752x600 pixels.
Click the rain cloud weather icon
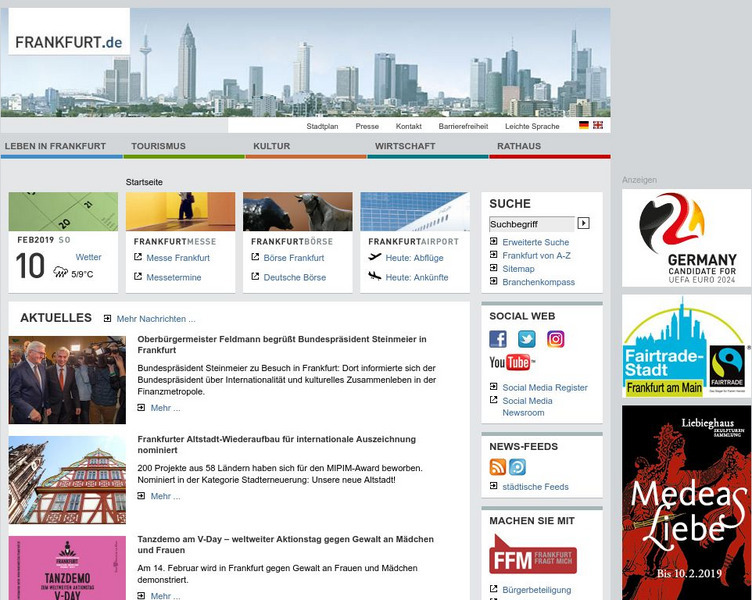click(x=60, y=272)
